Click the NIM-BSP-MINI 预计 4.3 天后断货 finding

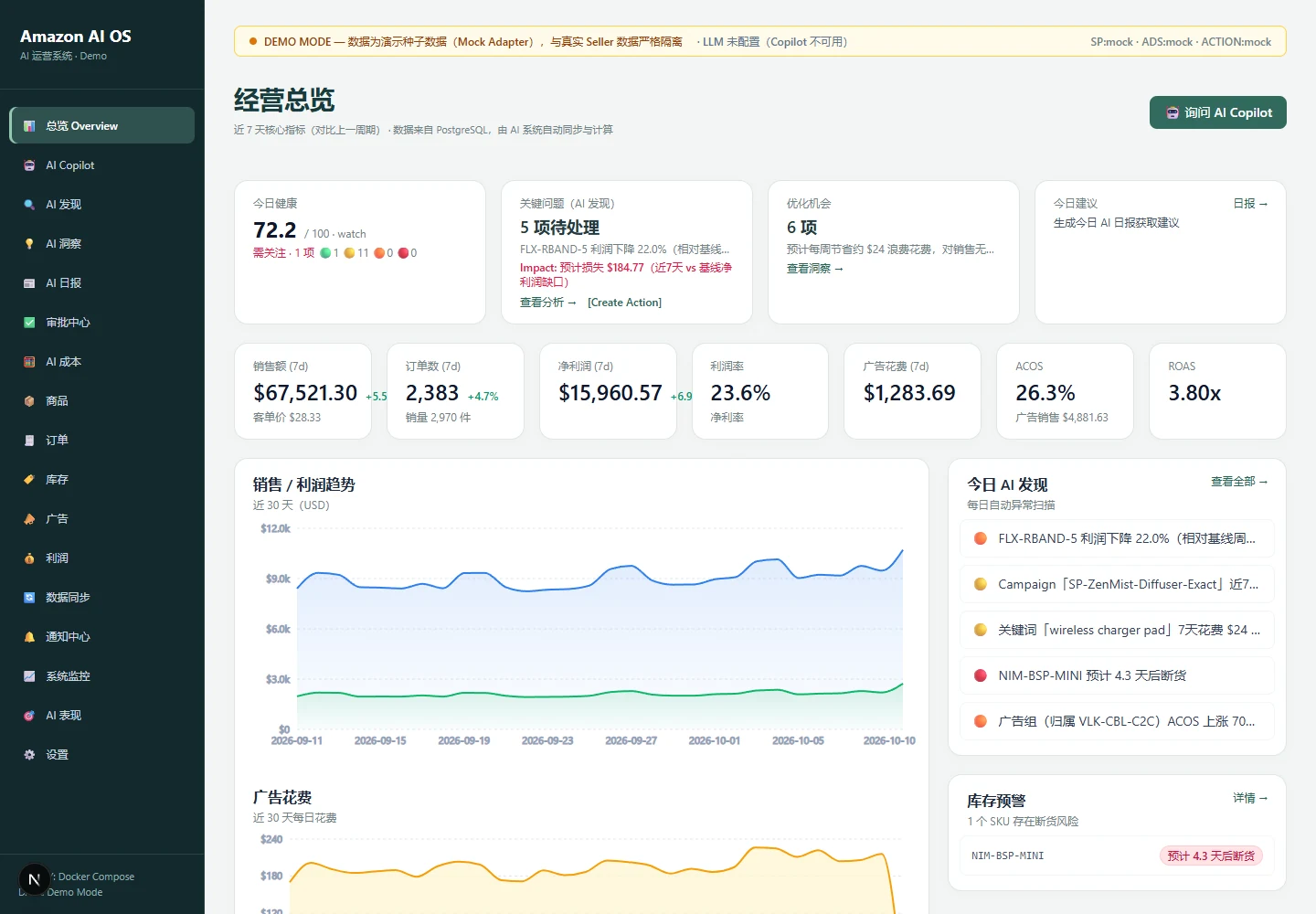click(x=1117, y=675)
